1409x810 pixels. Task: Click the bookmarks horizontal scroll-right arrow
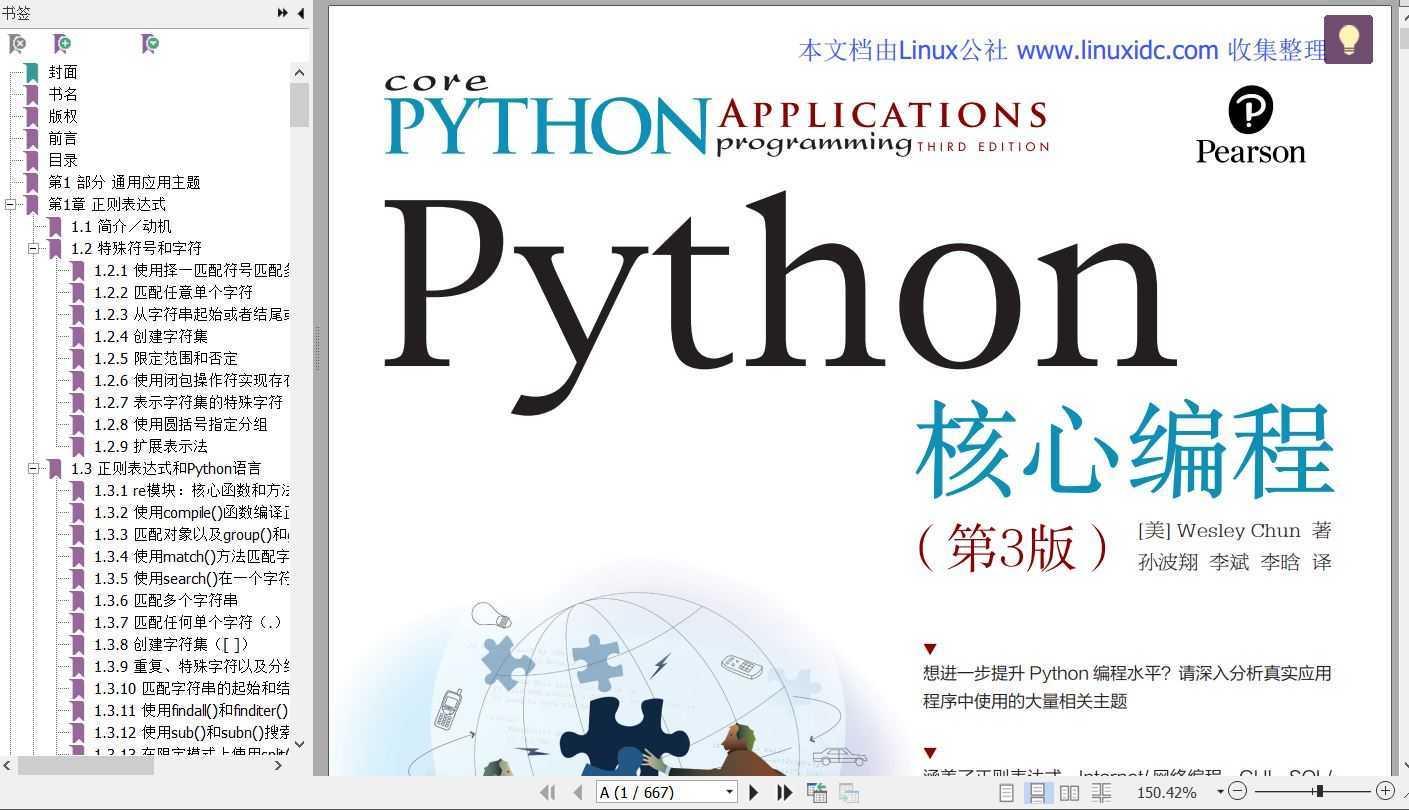coord(279,765)
